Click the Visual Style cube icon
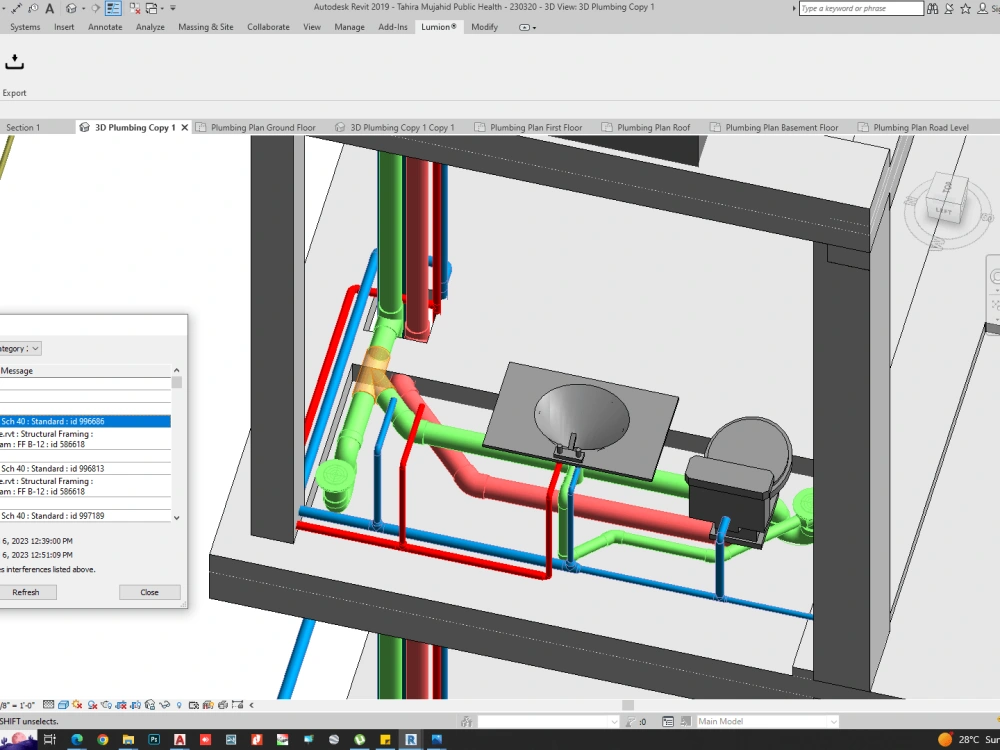Viewport: 1000px width, 750px height. click(63, 705)
